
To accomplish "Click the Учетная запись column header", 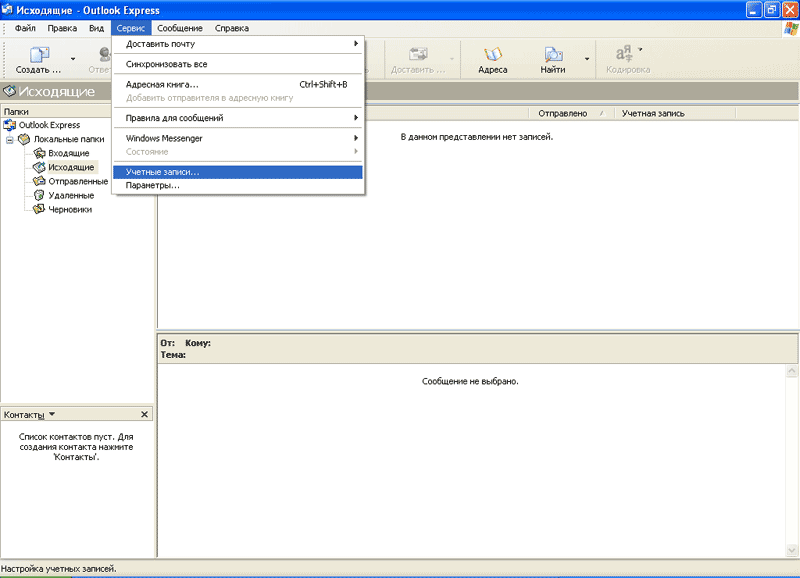I will click(x=675, y=113).
